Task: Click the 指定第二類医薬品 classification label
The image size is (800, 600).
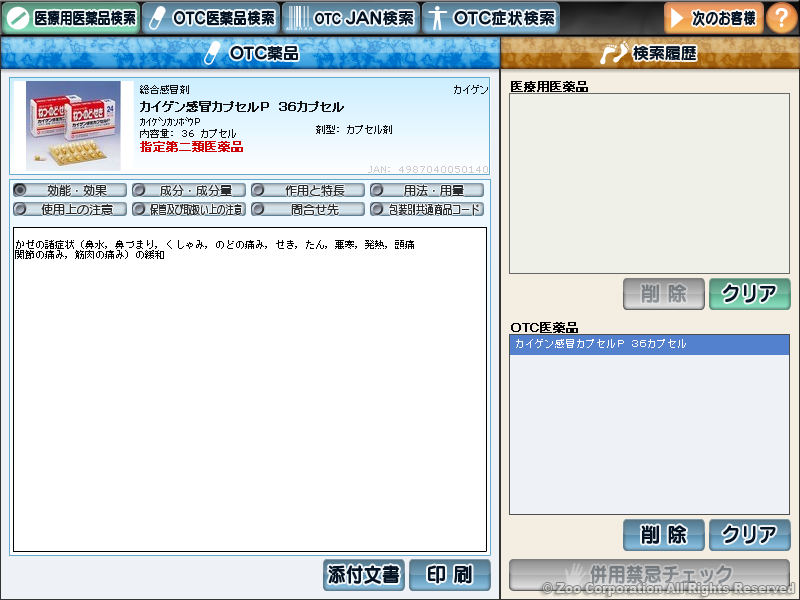Action: tap(191, 147)
